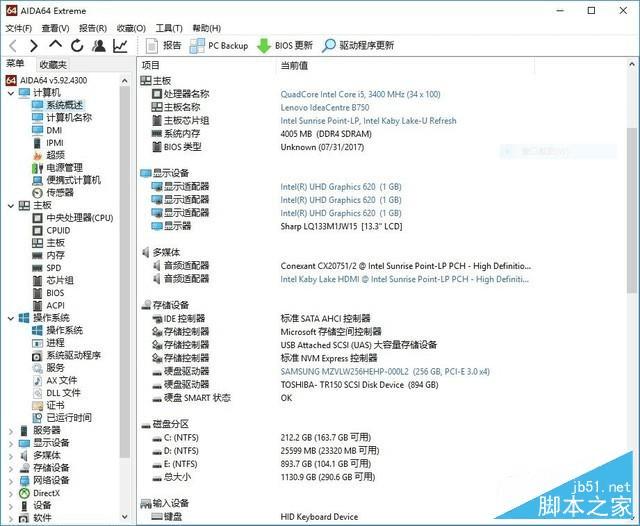This screenshot has width=640, height=526.
Task: Click the tree panel scroll-down arrow
Action: 125,517
